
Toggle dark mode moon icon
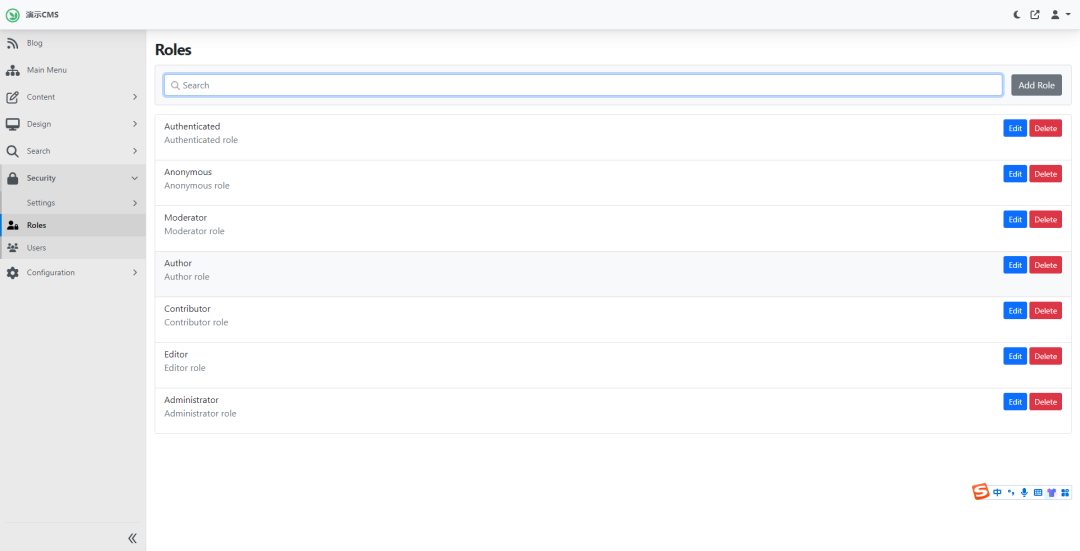pos(1018,15)
